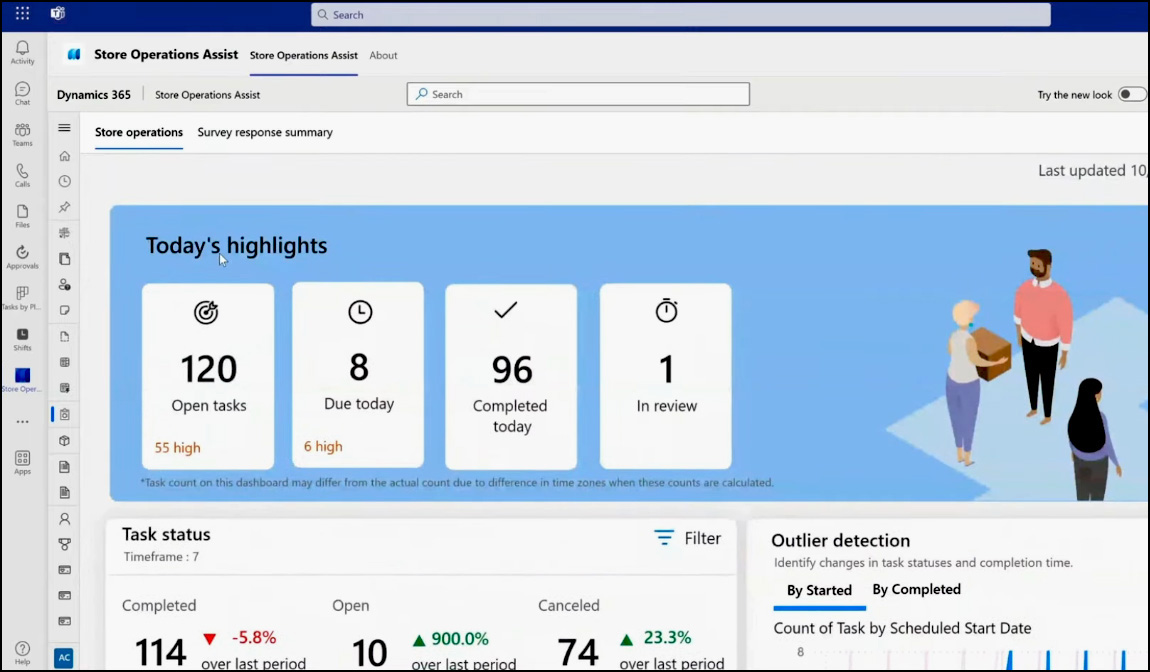Collapse the Dynamics site map hamburger menu
1150x672 pixels.
pyautogui.click(x=65, y=128)
